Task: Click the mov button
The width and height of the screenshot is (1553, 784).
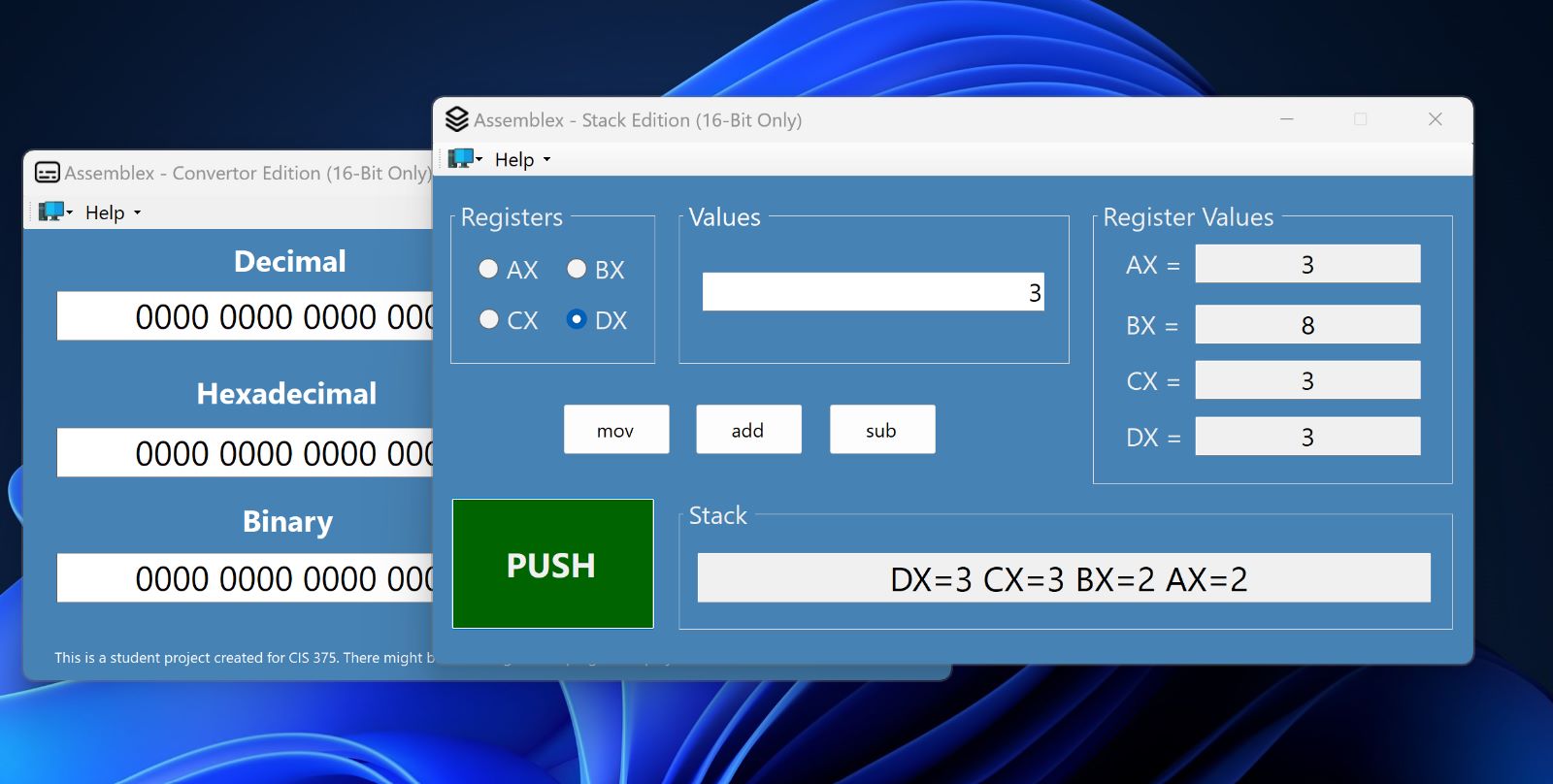Action: 616,429
